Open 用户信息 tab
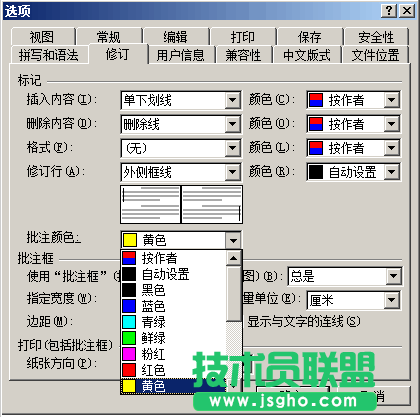 (180, 55)
